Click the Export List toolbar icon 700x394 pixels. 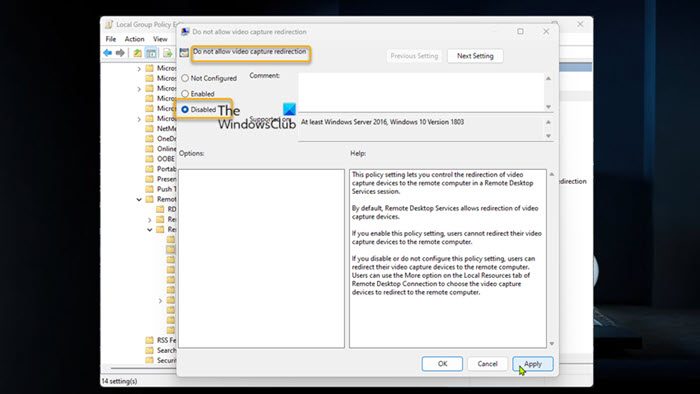coord(167,54)
